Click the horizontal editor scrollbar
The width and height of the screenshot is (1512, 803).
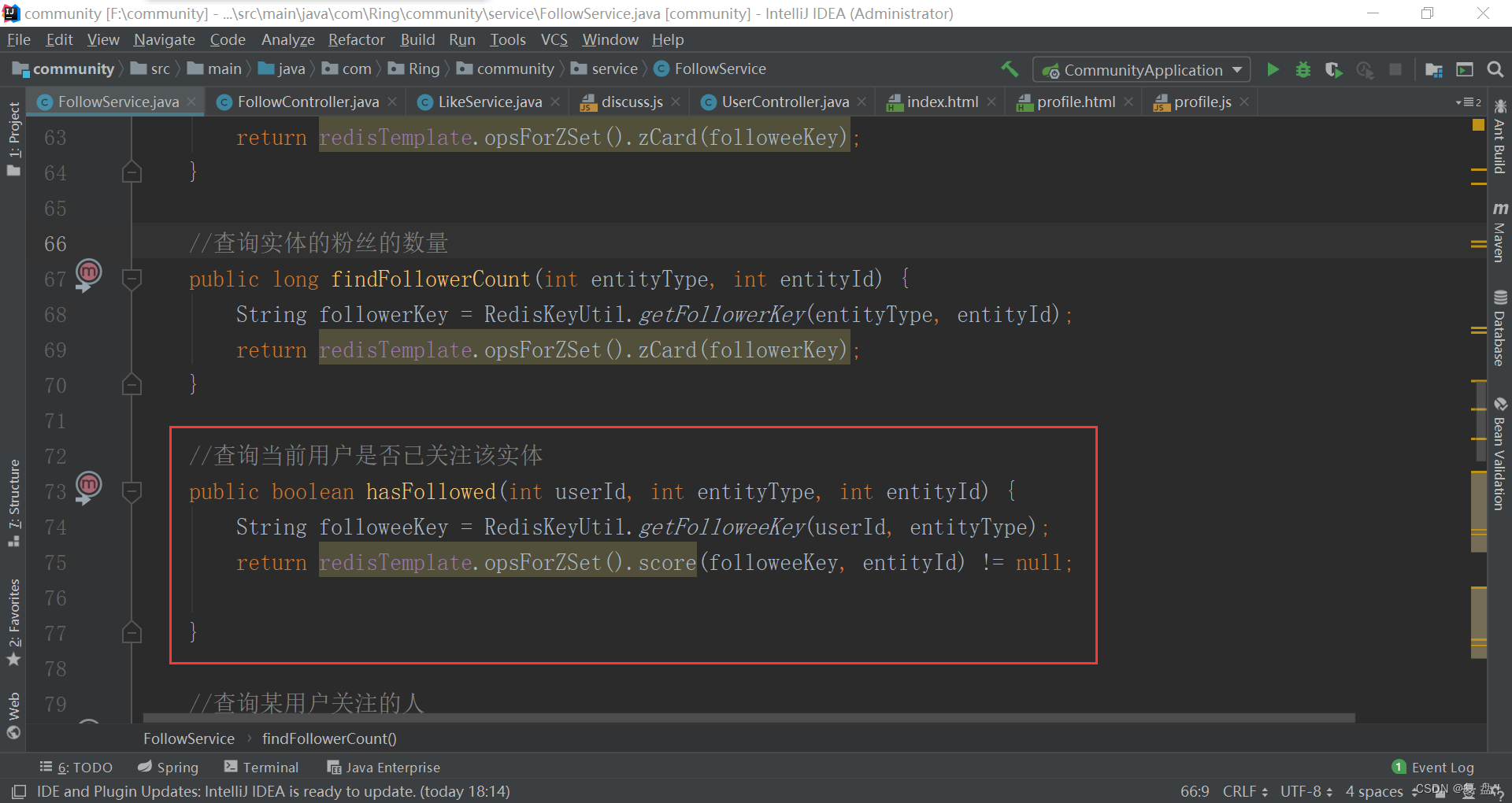[749, 718]
